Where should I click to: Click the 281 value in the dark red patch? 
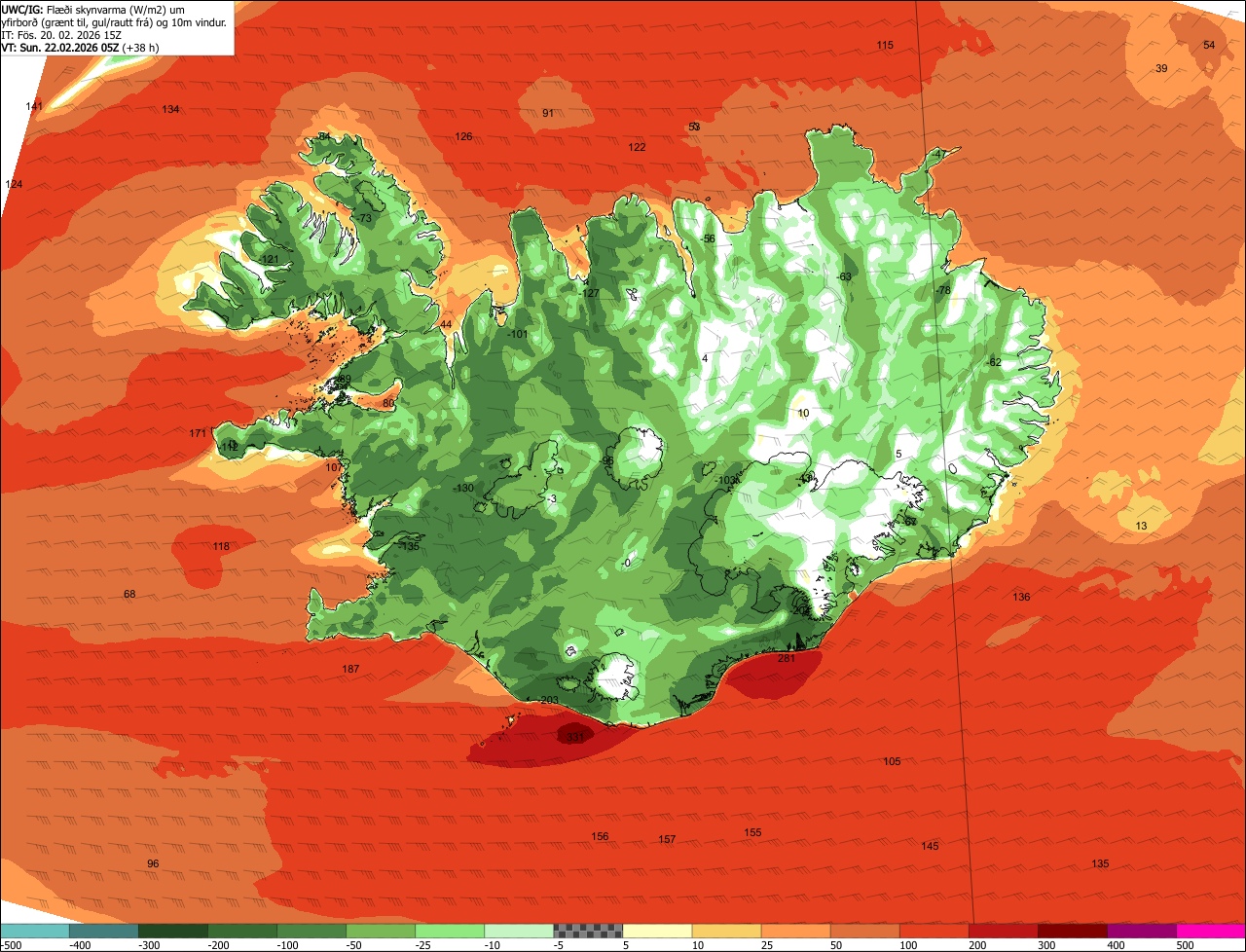[x=787, y=659]
